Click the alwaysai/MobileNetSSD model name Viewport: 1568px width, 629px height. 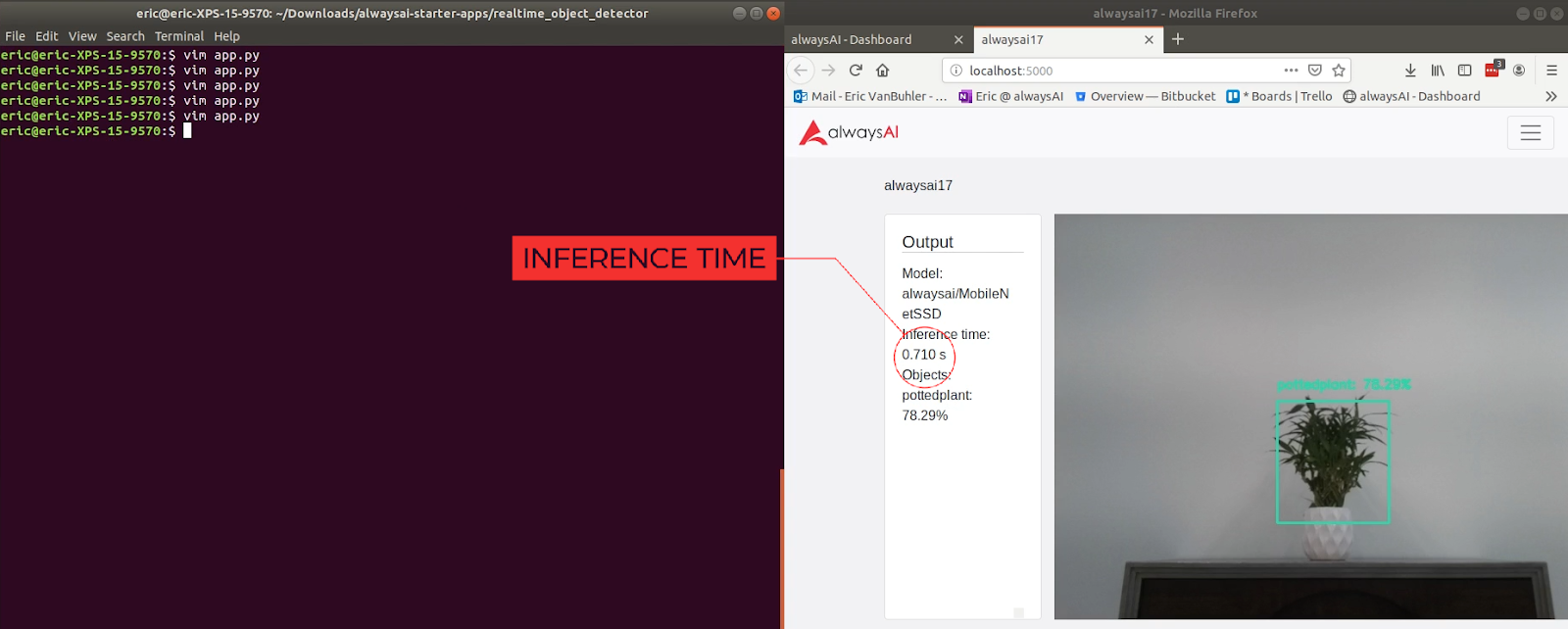(x=955, y=304)
